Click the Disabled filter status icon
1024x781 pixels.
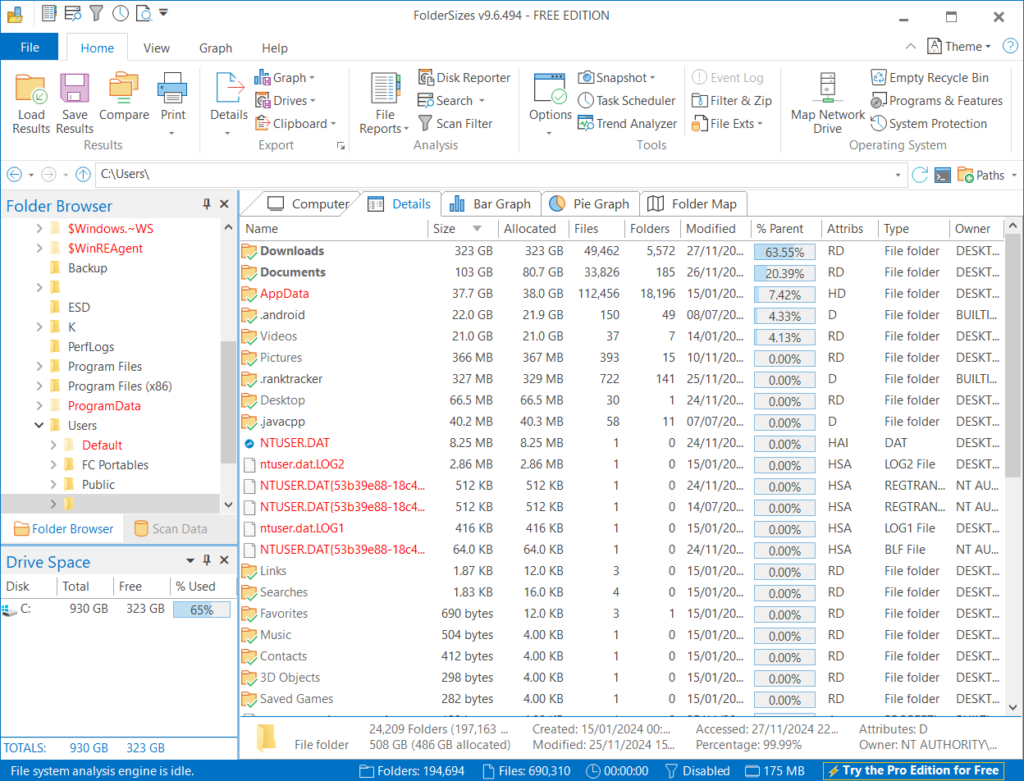671,771
